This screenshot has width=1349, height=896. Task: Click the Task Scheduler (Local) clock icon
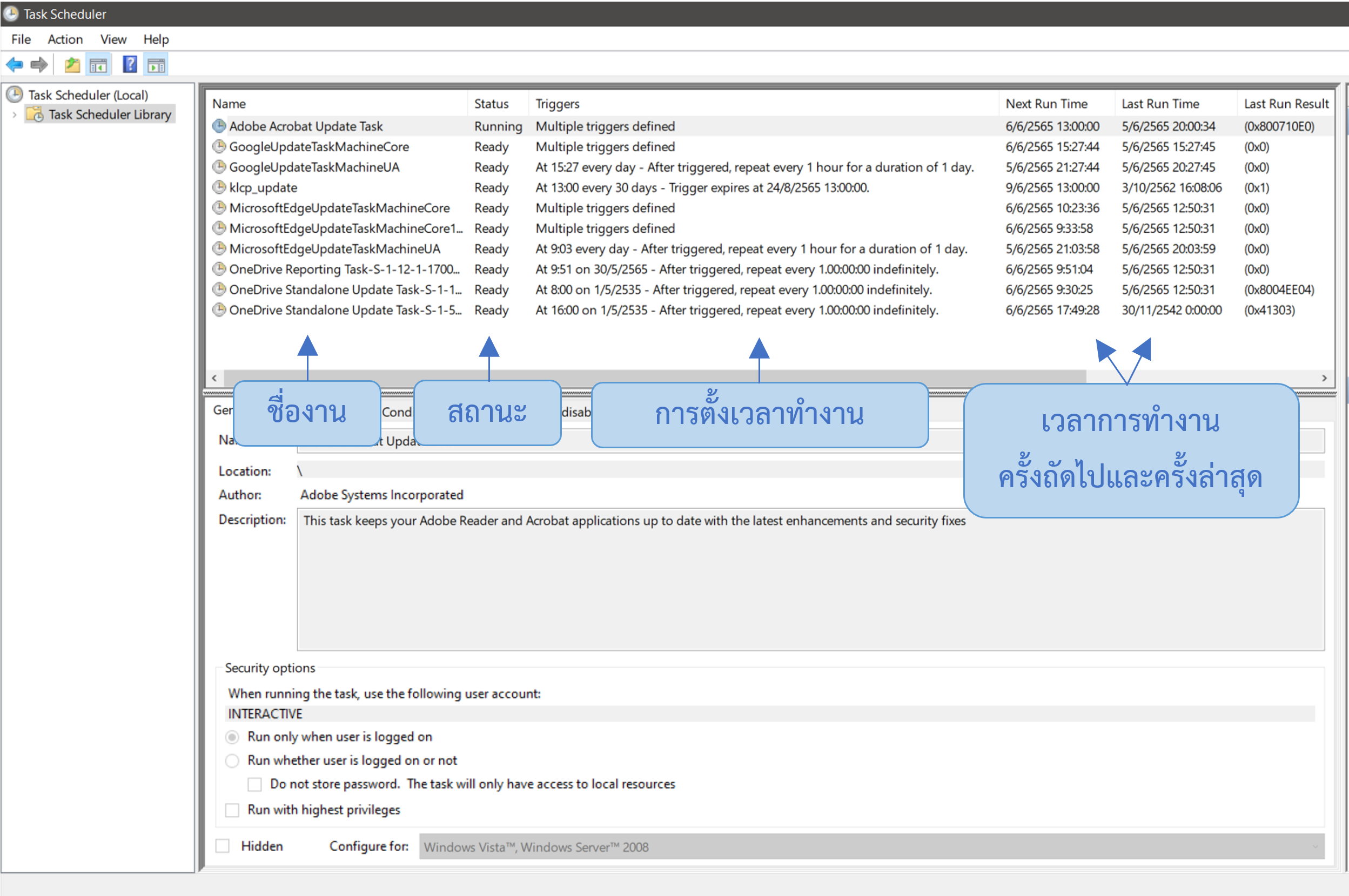coord(15,95)
